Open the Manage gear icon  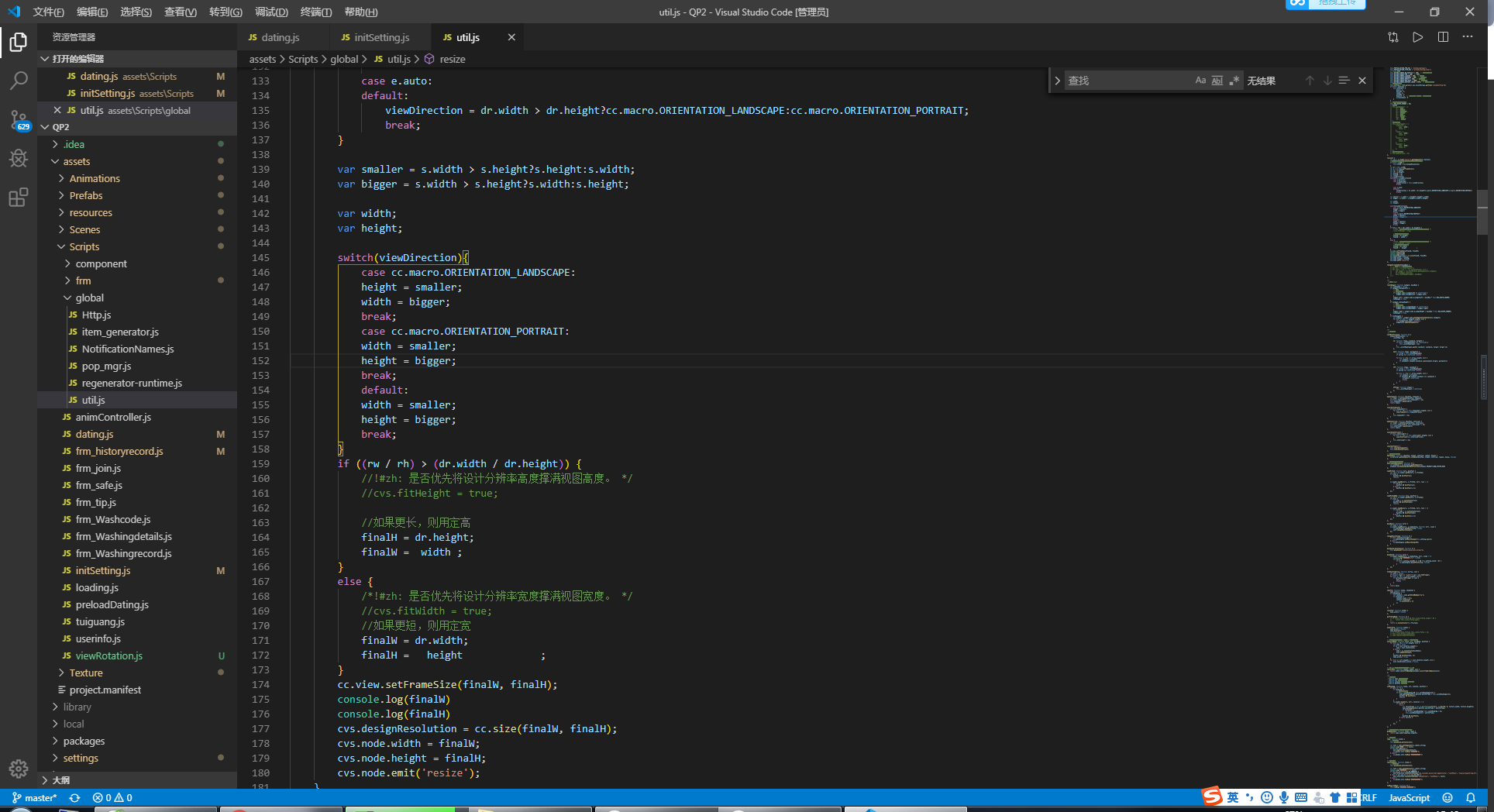[x=19, y=768]
